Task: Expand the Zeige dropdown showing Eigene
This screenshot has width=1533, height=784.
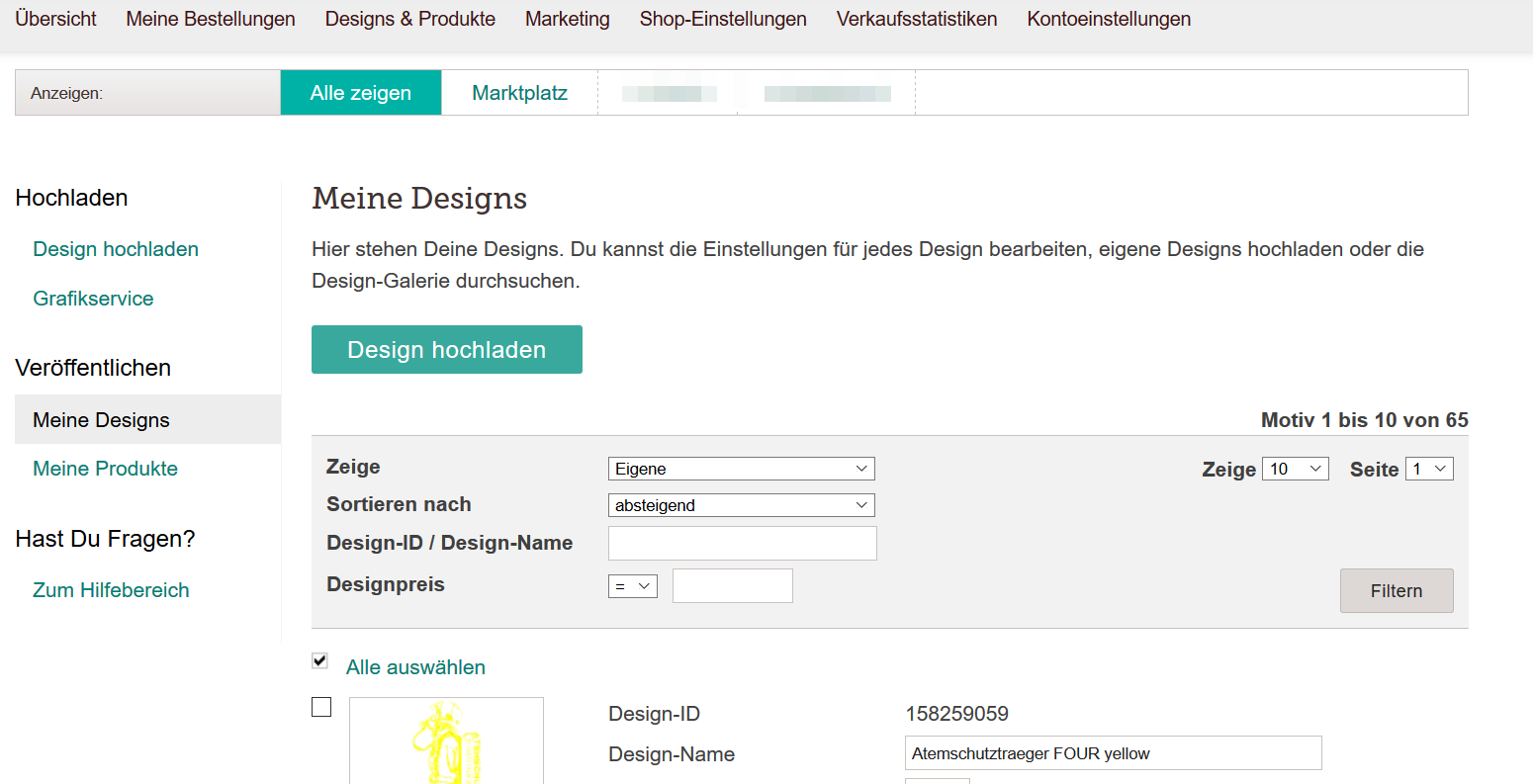Action: 741,469
